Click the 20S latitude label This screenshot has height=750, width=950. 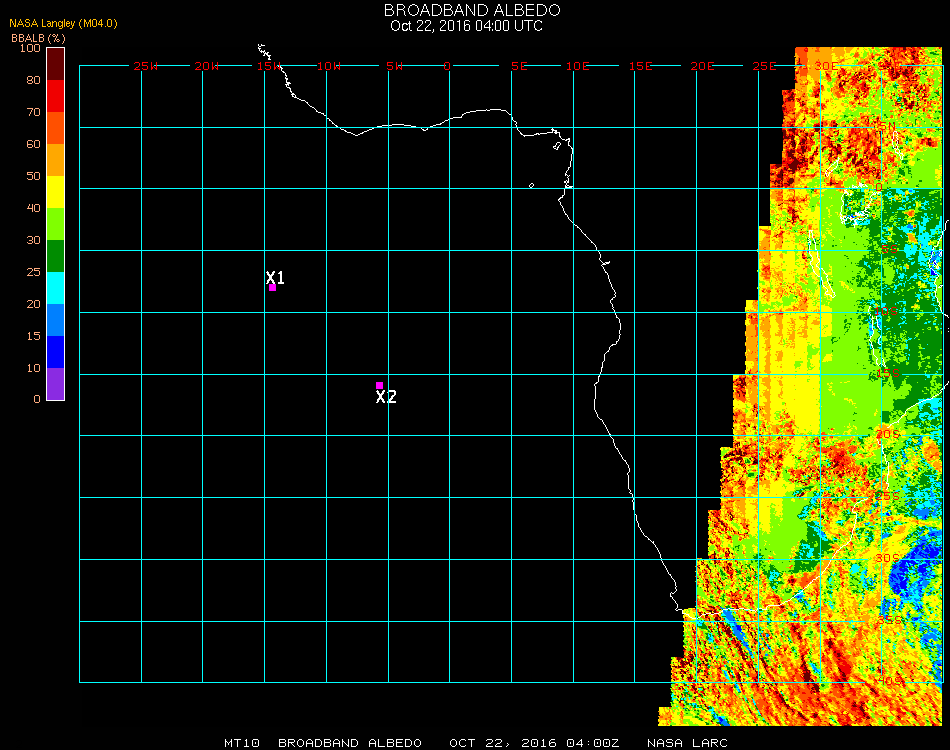888,434
